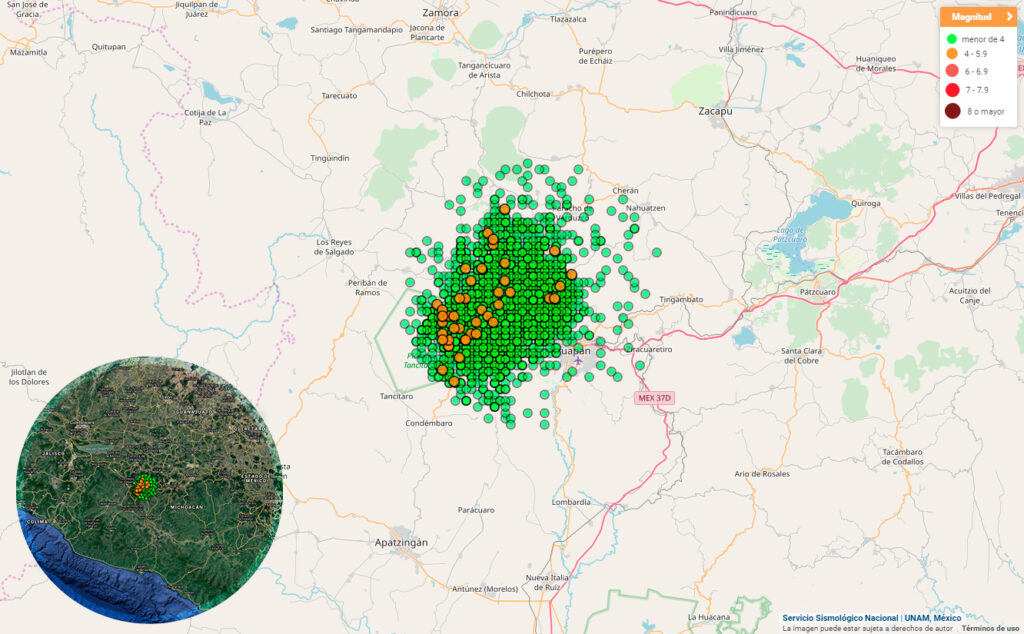The height and width of the screenshot is (634, 1024).
Task: Click the airport icon near Uruapan
Action: [579, 362]
